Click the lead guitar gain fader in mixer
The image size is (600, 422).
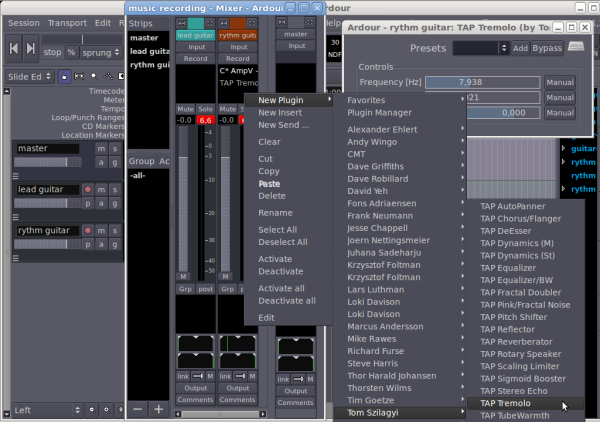pyautogui.click(x=183, y=199)
